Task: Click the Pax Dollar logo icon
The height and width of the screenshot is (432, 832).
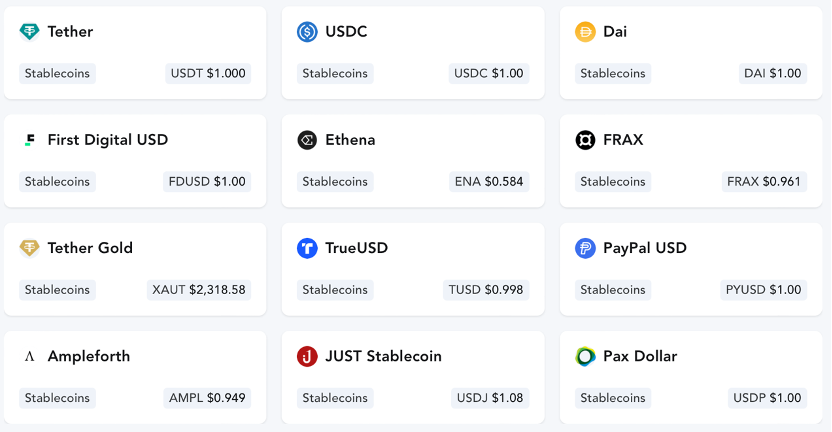Action: point(585,356)
